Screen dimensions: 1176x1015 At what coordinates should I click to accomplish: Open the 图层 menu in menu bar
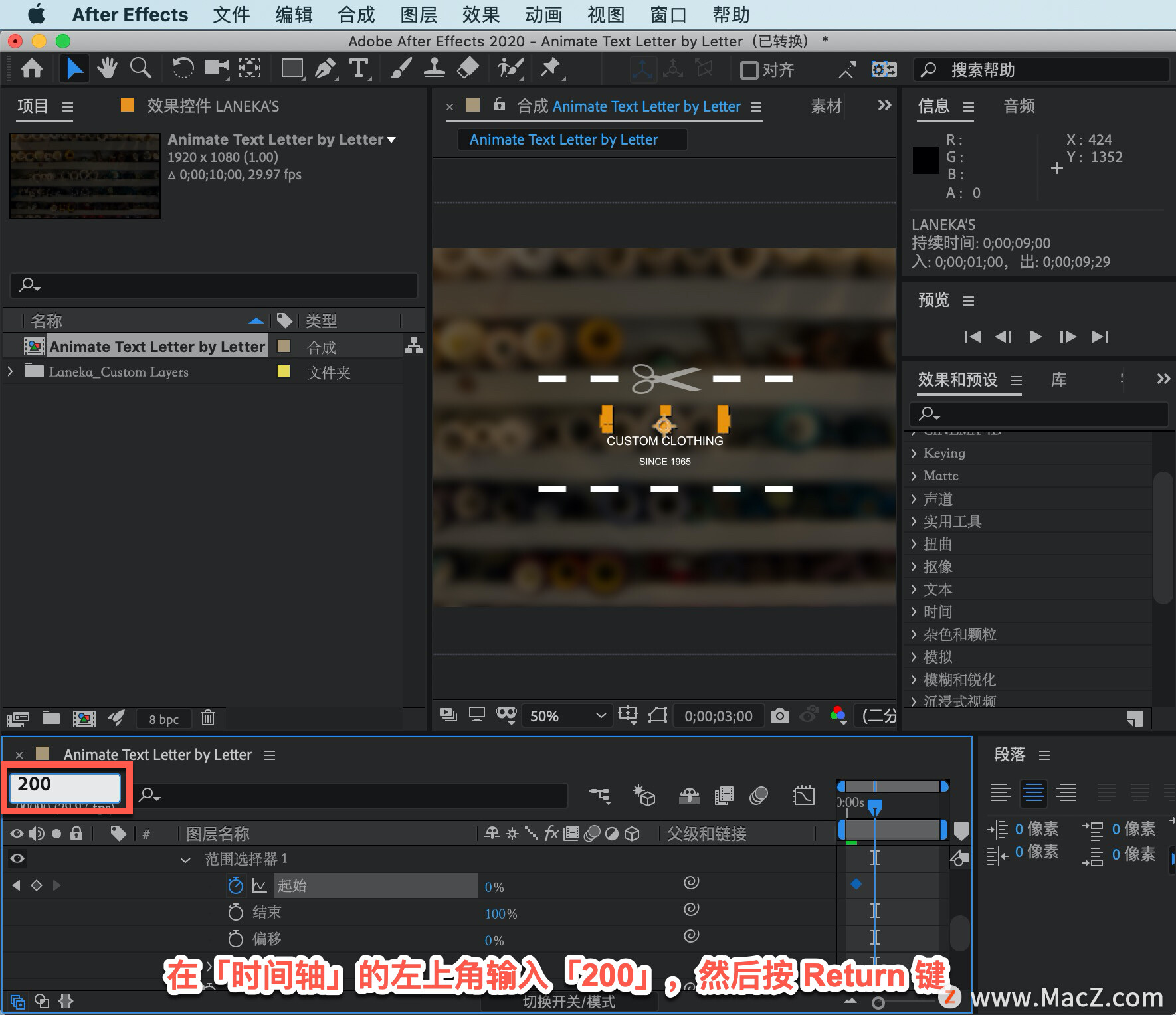pos(419,15)
